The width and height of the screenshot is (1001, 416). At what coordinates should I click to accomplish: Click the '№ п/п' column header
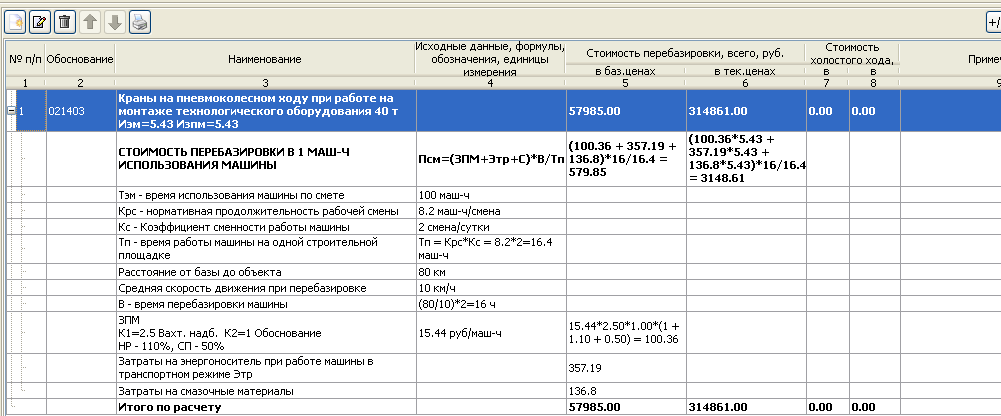(x=25, y=59)
